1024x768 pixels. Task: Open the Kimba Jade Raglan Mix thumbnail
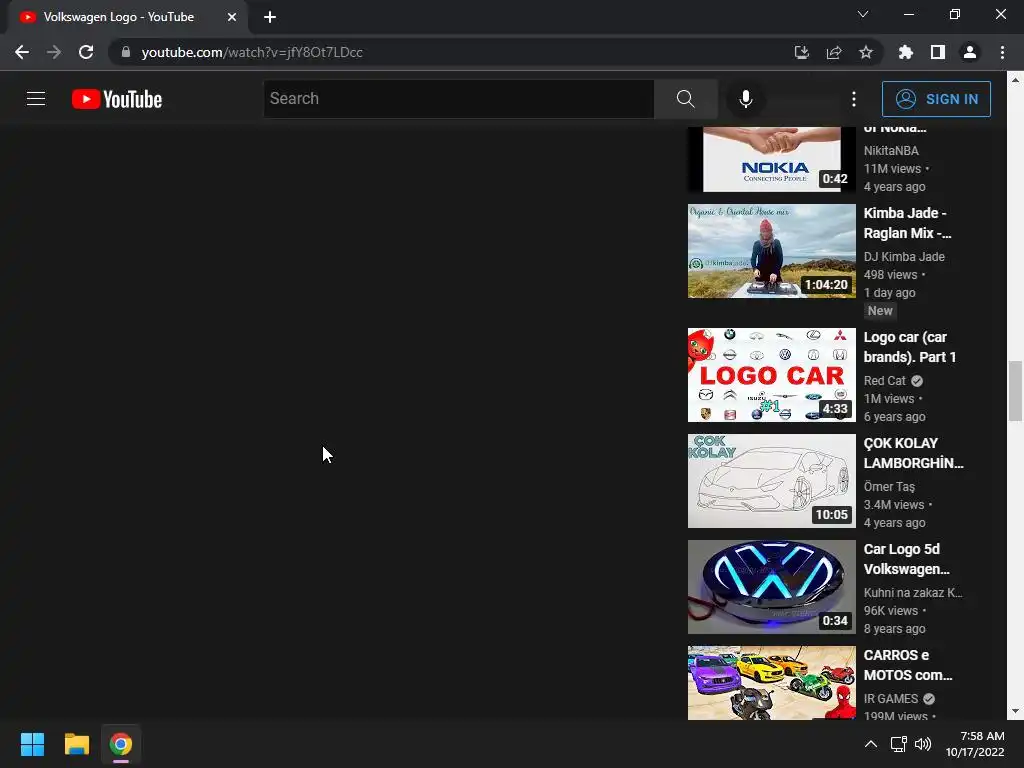pos(772,251)
